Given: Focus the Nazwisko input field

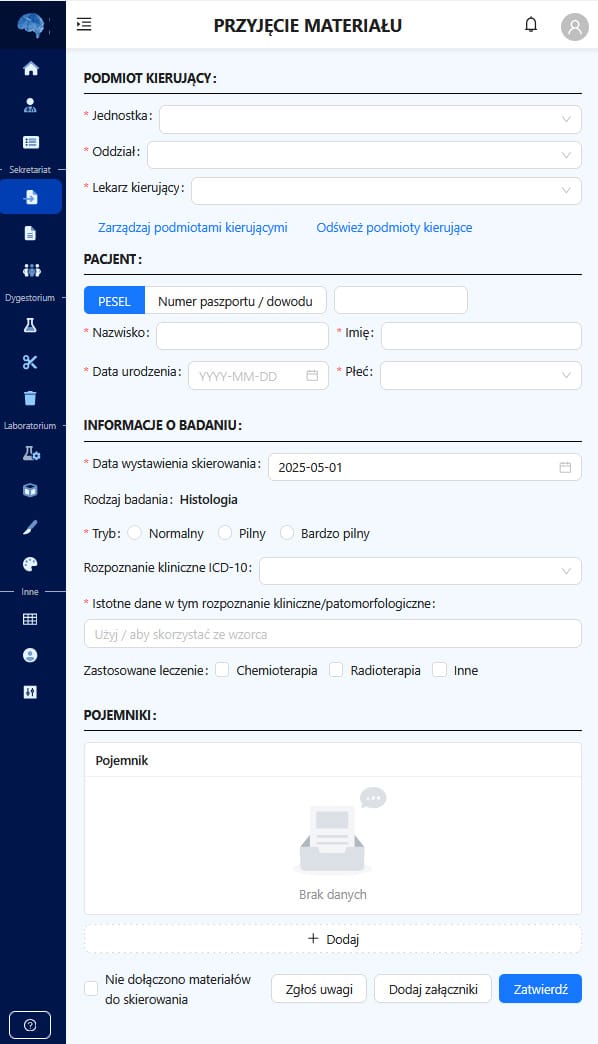Looking at the screenshot, I should (x=242, y=336).
